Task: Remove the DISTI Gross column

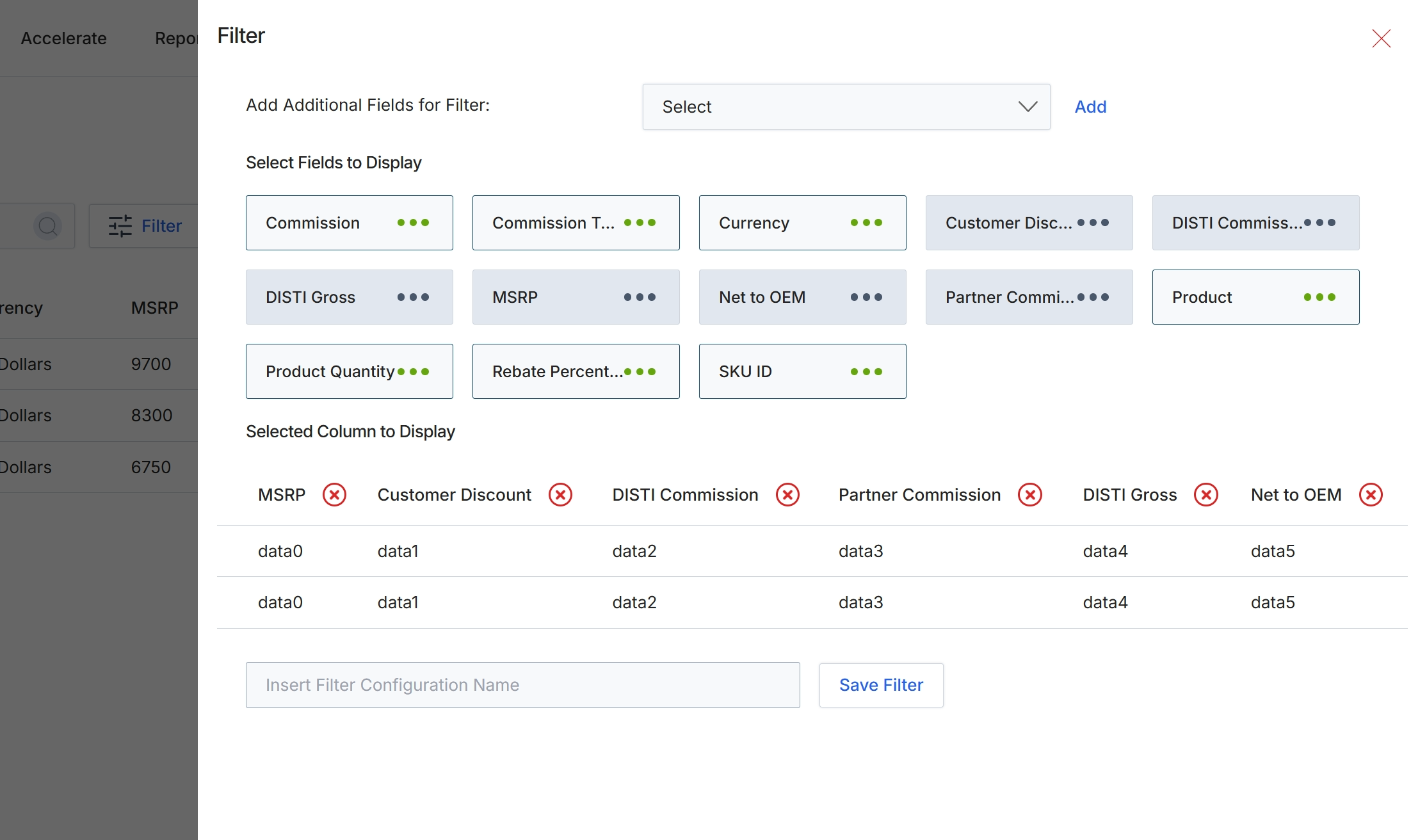Action: (x=1206, y=495)
